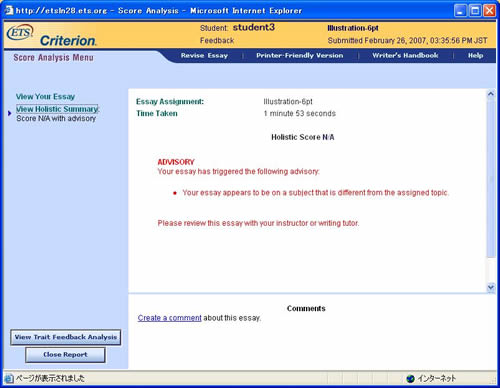Click the scroll up arrow in report pane
The image size is (500, 388).
pyautogui.click(x=491, y=94)
